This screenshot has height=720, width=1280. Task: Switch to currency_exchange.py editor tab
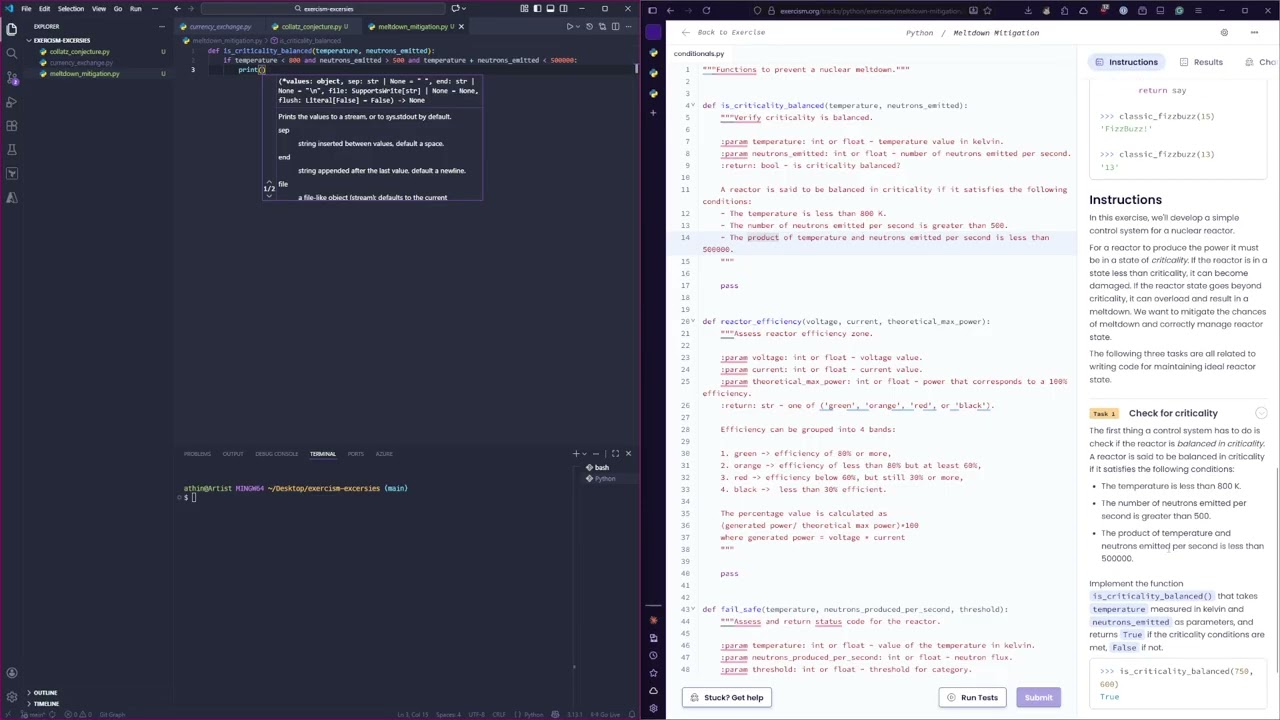[220, 27]
